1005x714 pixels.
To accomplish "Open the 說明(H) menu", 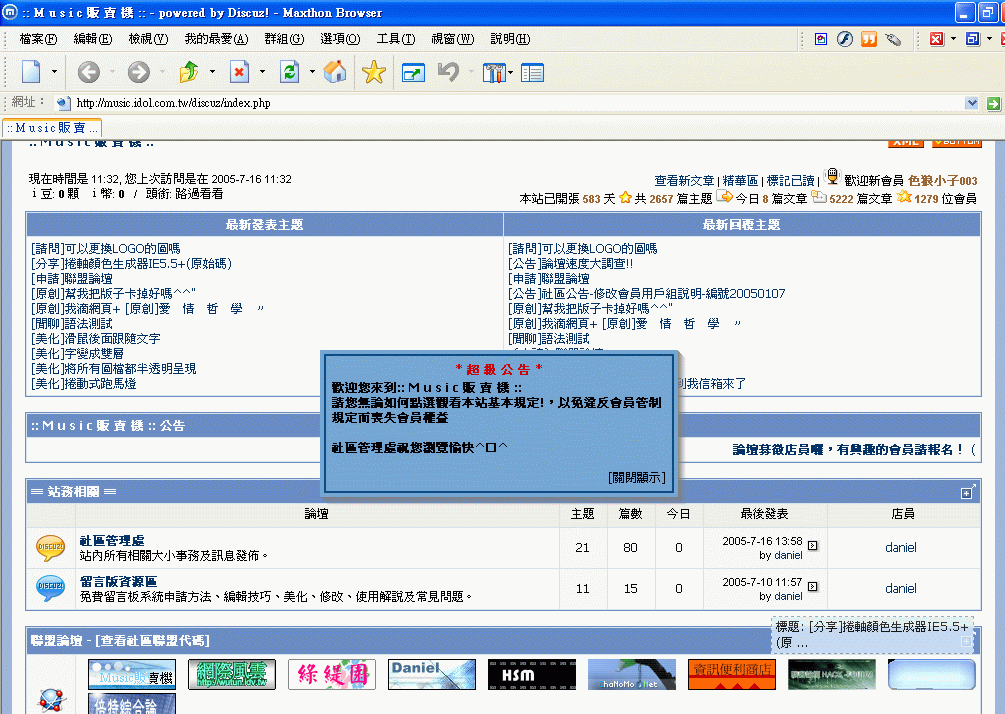I will pyautogui.click(x=510, y=39).
